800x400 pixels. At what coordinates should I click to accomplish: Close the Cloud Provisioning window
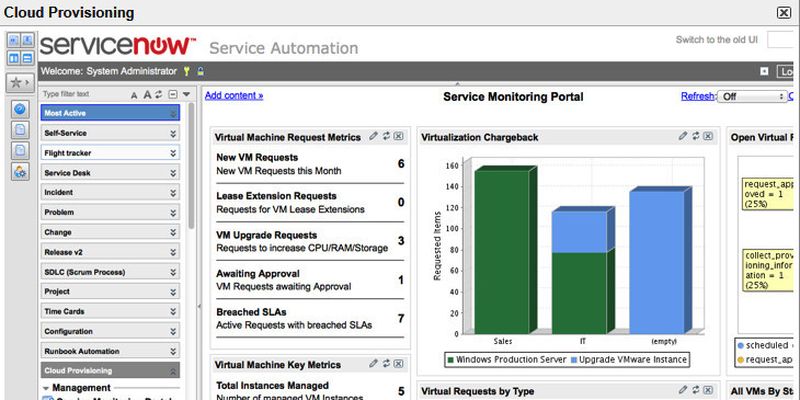[x=784, y=13]
